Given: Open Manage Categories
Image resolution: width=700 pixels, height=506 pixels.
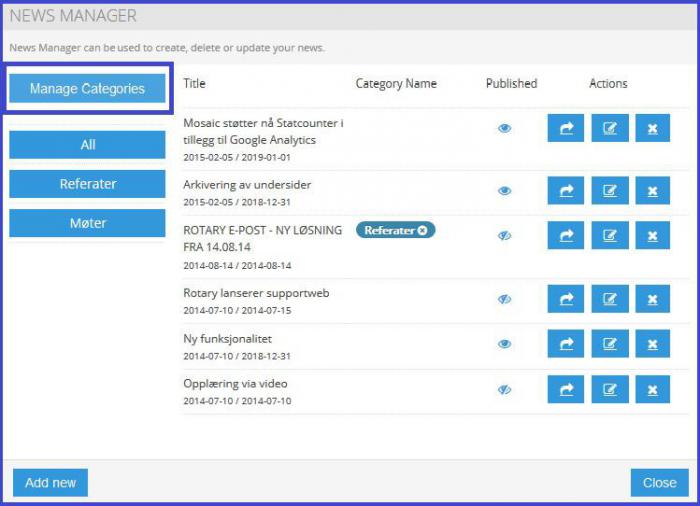Looking at the screenshot, I should coord(88,89).
